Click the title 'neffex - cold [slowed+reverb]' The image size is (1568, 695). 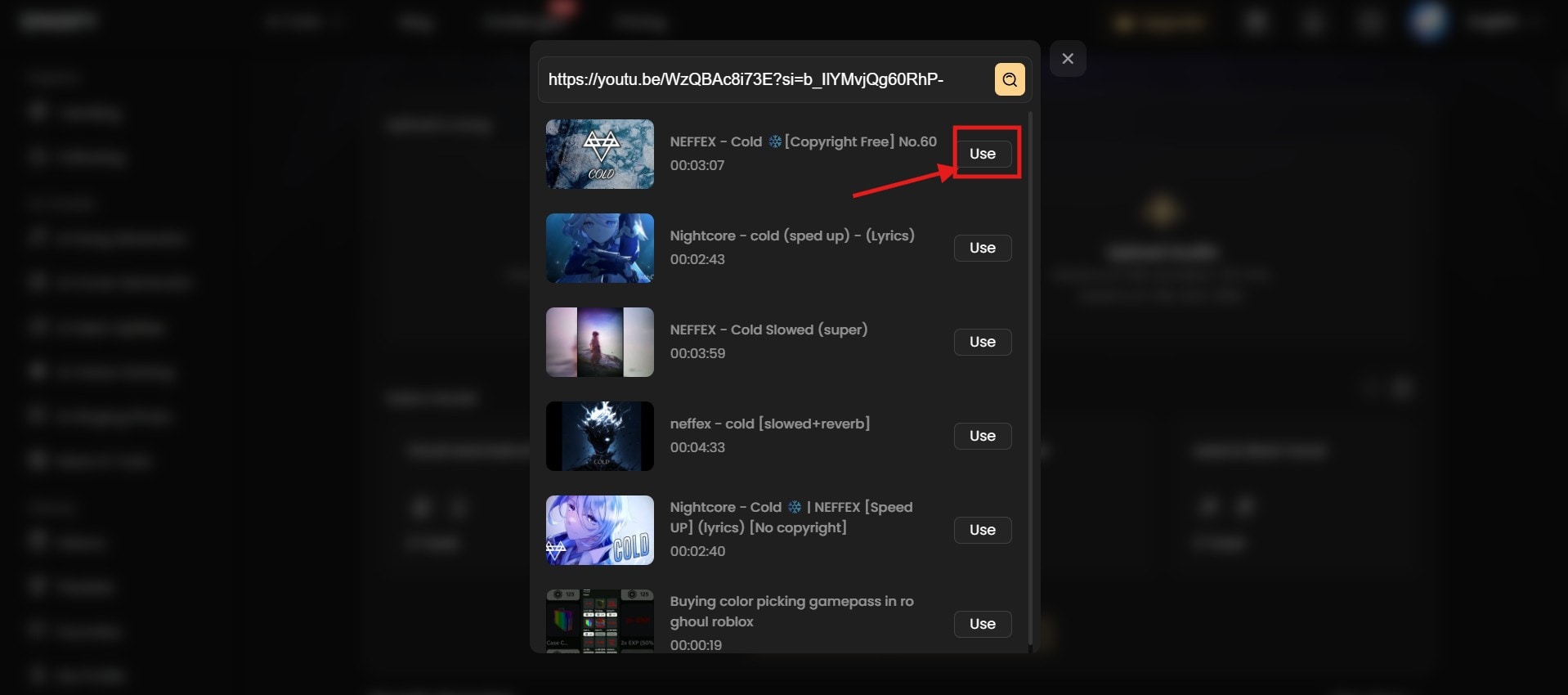(x=770, y=424)
